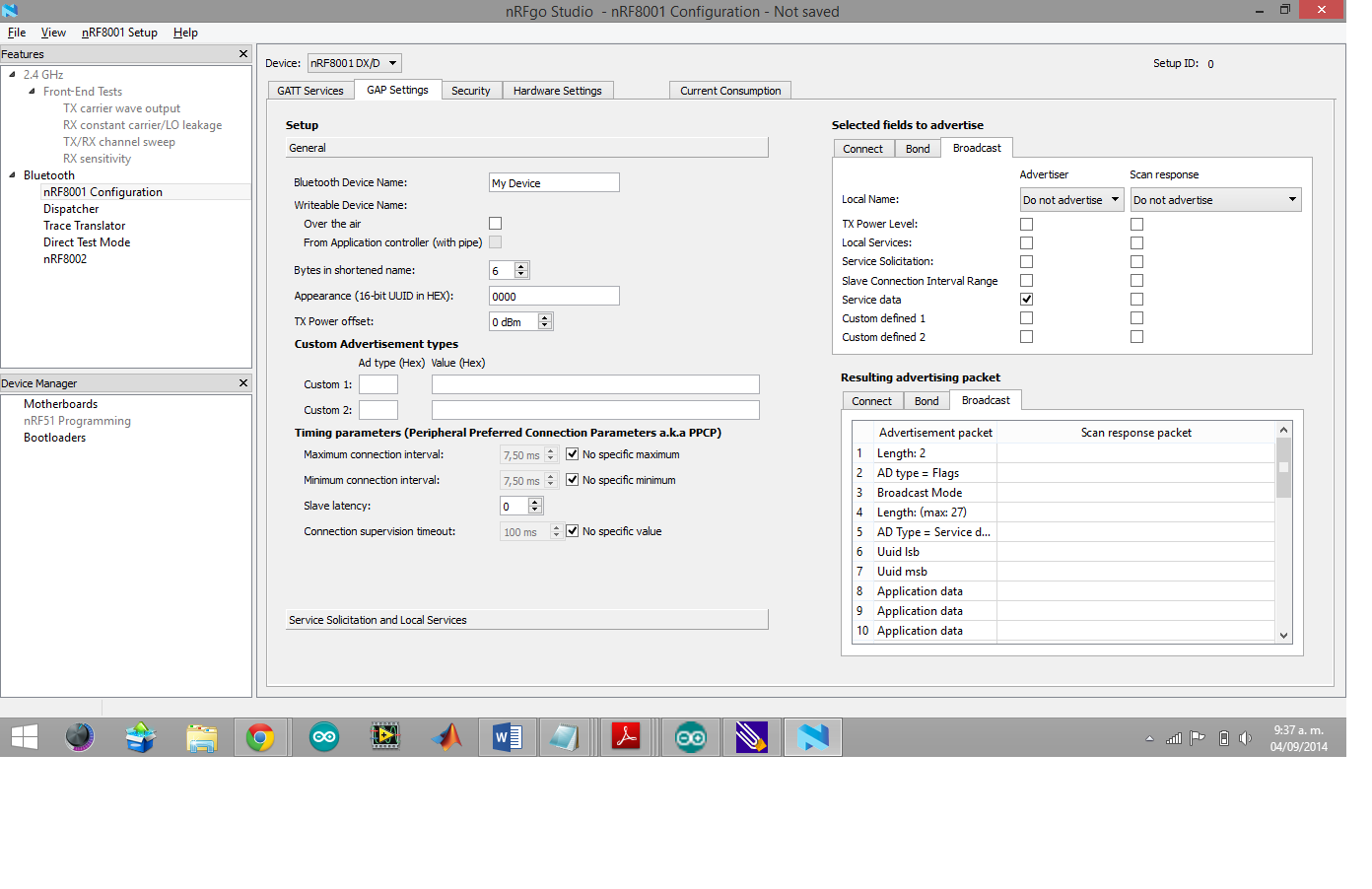1372x889 pixels.
Task: Select Direct Test Mode tree item
Action: pos(87,242)
